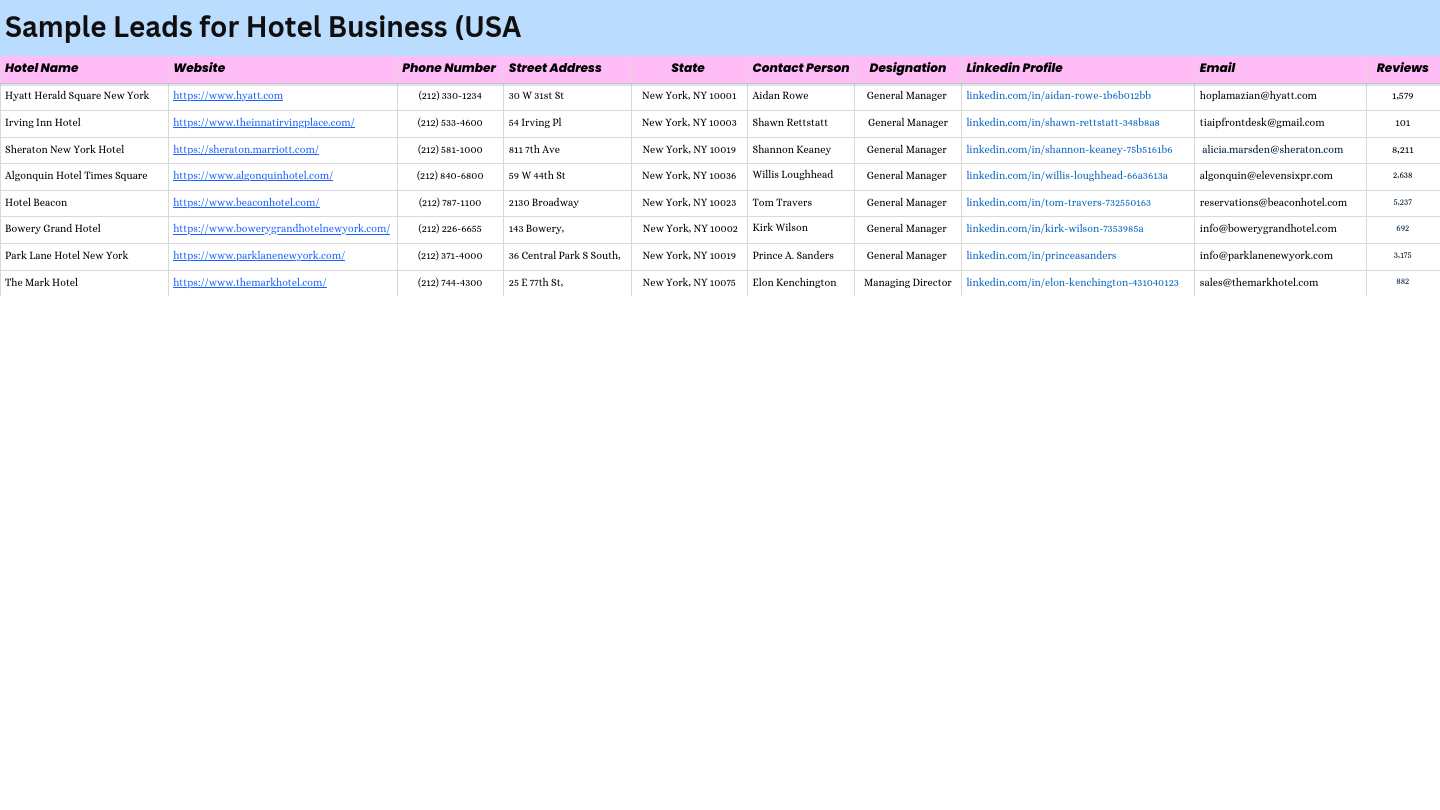Select the Email column header
Image resolution: width=1440 pixels, height=810 pixels.
coord(1217,68)
